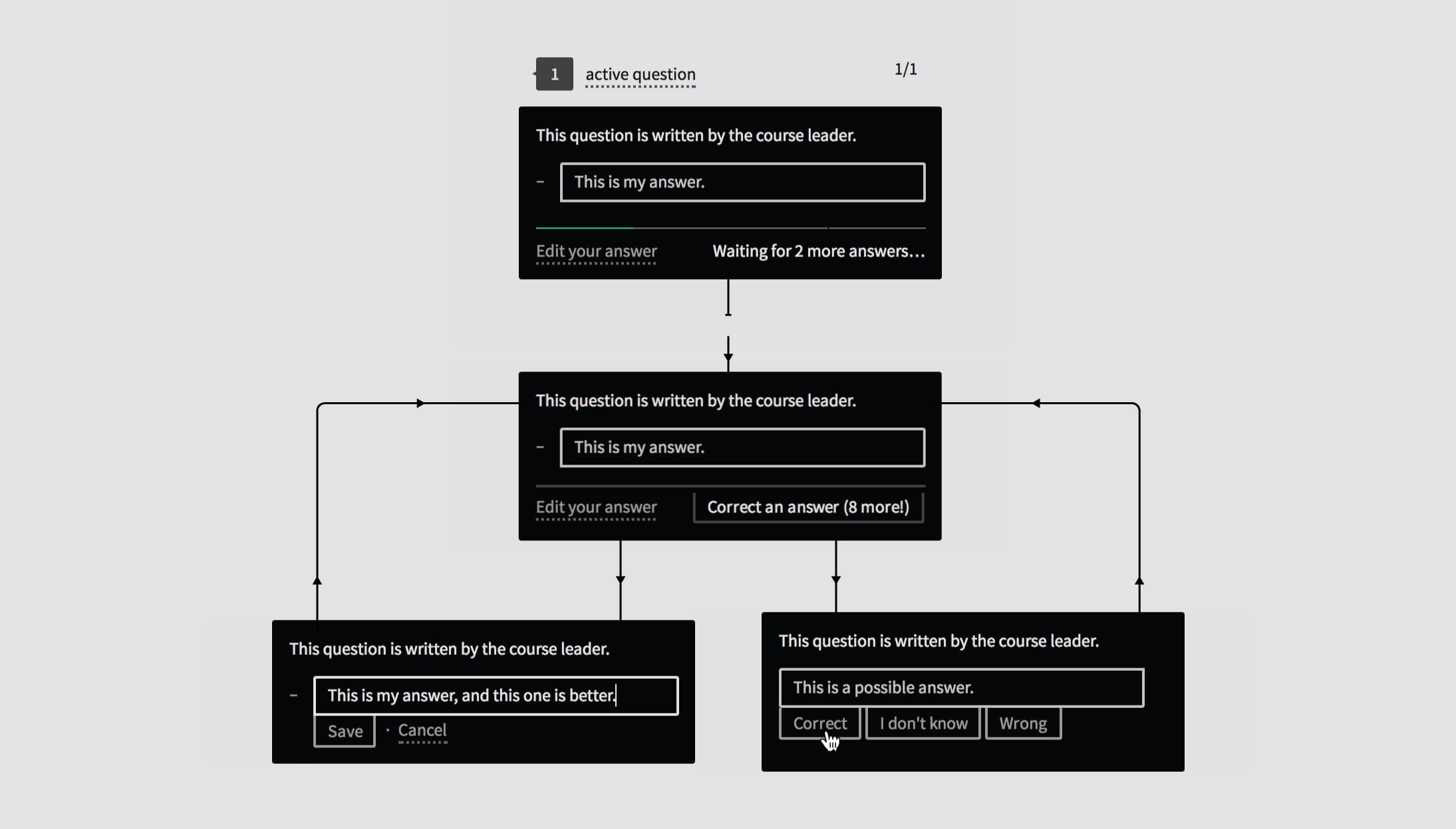Cancel the current answer edit
This screenshot has width=1456, height=829.
(421, 730)
